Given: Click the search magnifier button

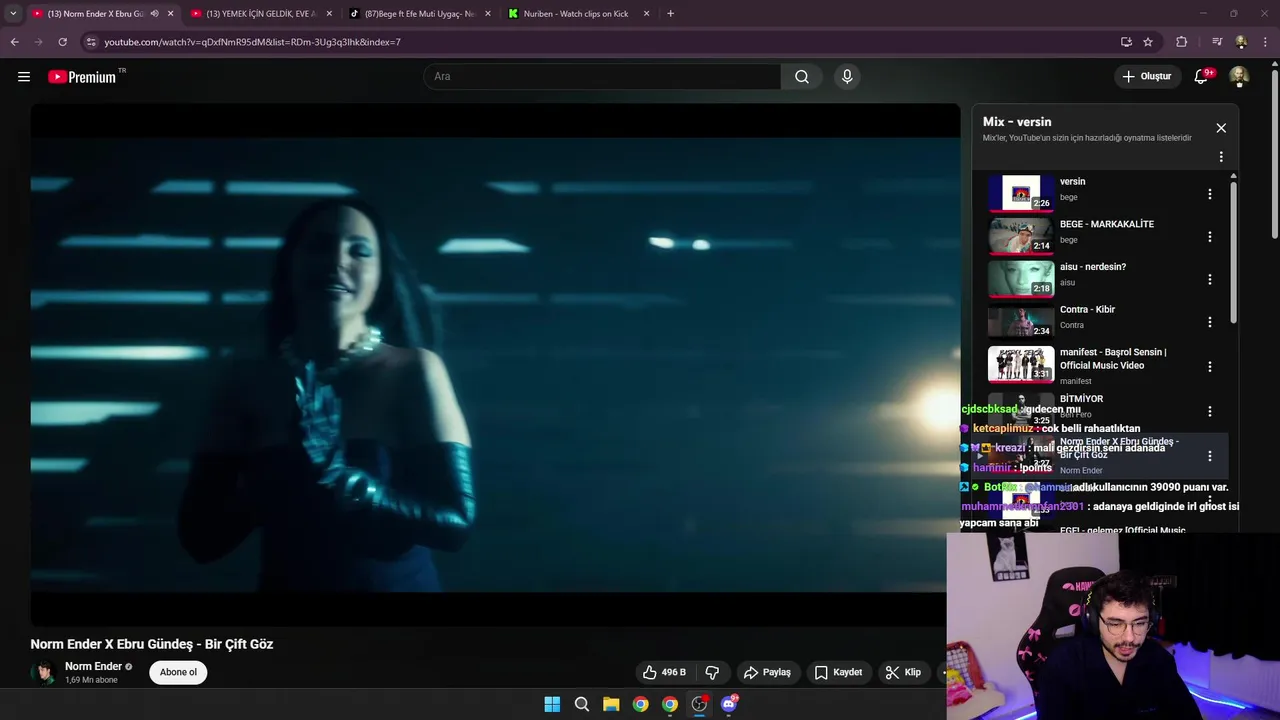Looking at the screenshot, I should coord(802,77).
